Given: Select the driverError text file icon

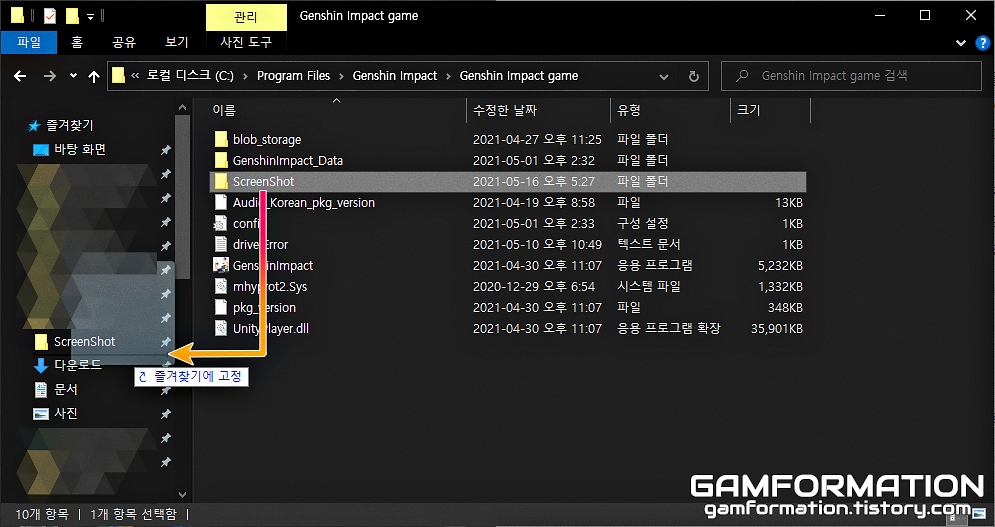Looking at the screenshot, I should 221,244.
